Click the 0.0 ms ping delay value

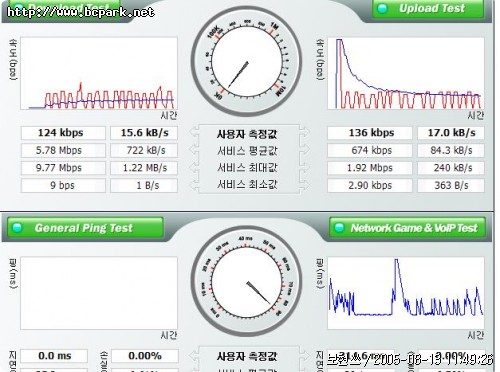pos(54,356)
